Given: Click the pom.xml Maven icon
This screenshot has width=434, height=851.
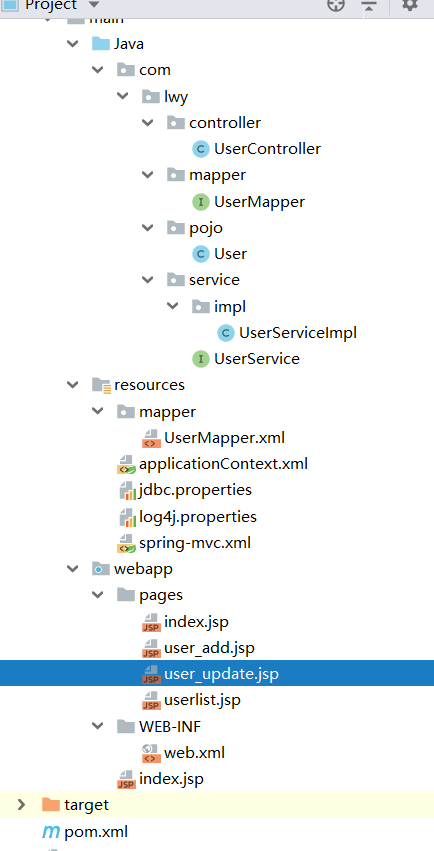Looking at the screenshot, I should [51, 831].
